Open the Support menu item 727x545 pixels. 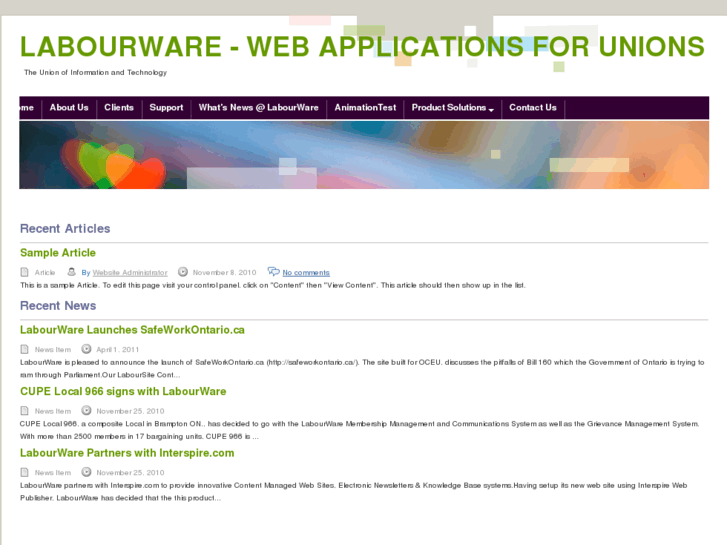166,108
